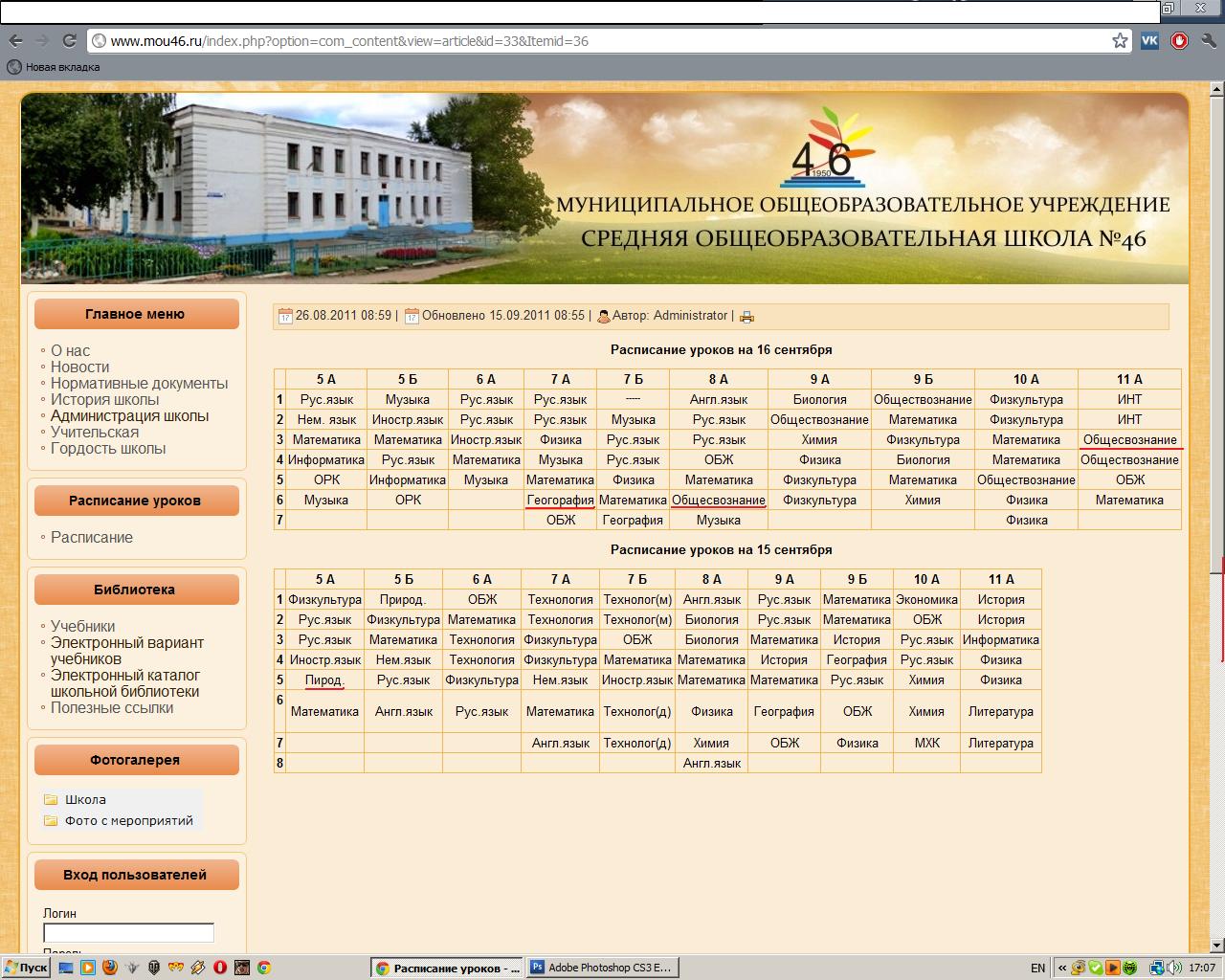Screen dimensions: 1225x980
Task: Click the Фотогалерея panel header
Action: tap(136, 760)
